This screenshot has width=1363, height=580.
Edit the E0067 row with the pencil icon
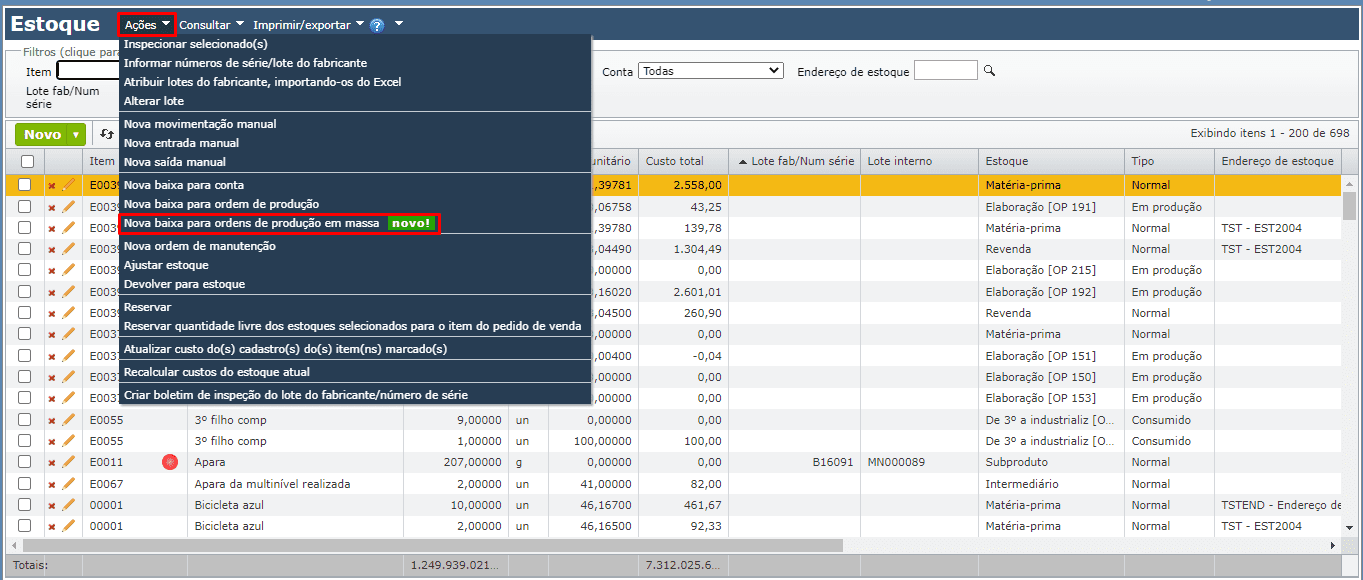(69, 484)
